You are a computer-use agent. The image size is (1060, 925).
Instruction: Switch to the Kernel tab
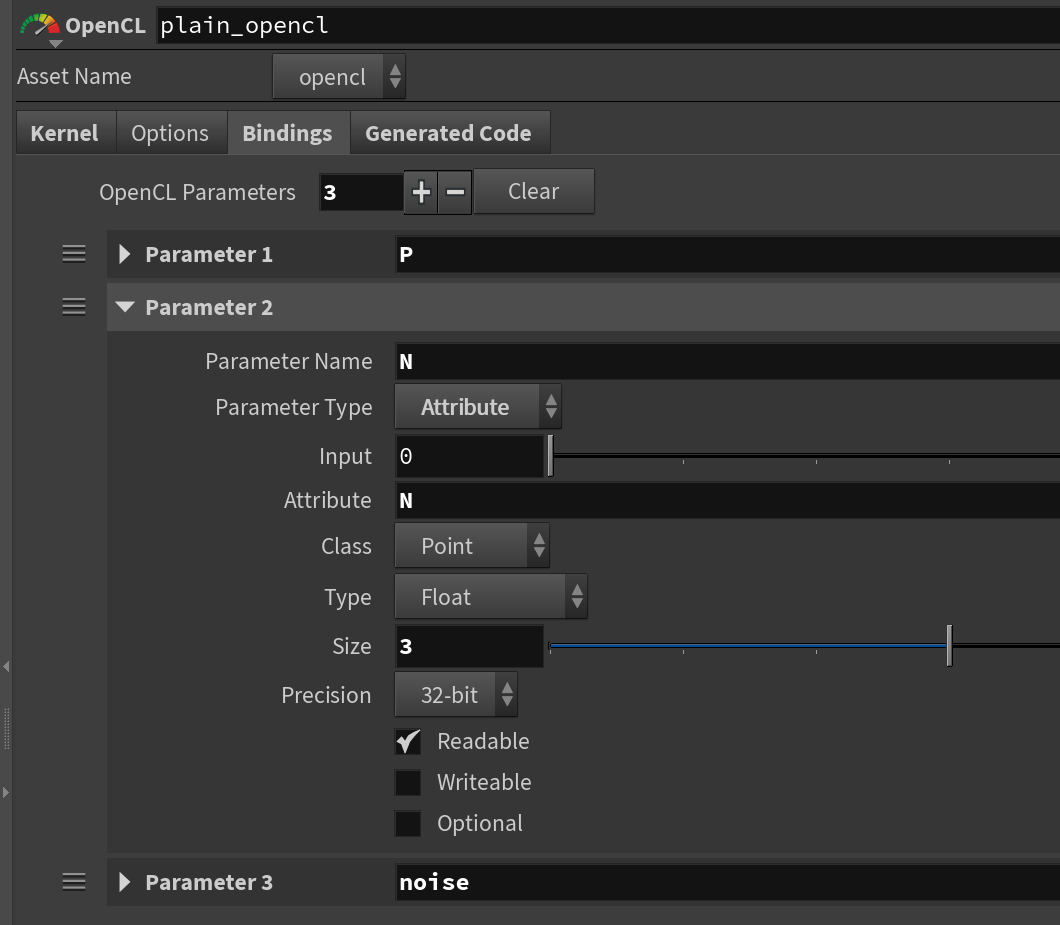tap(65, 133)
